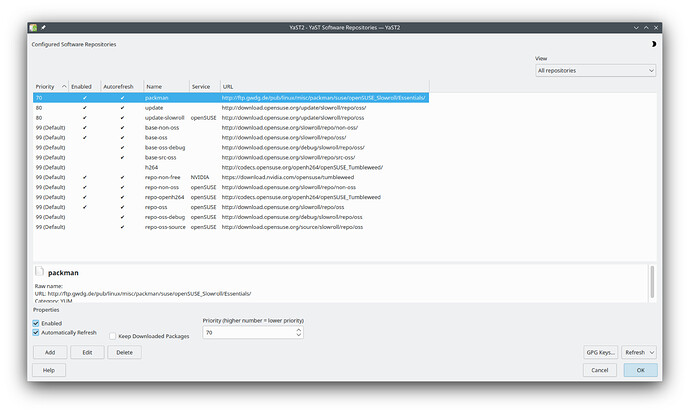Select the repo-oss-debug repository

[x=165, y=217]
